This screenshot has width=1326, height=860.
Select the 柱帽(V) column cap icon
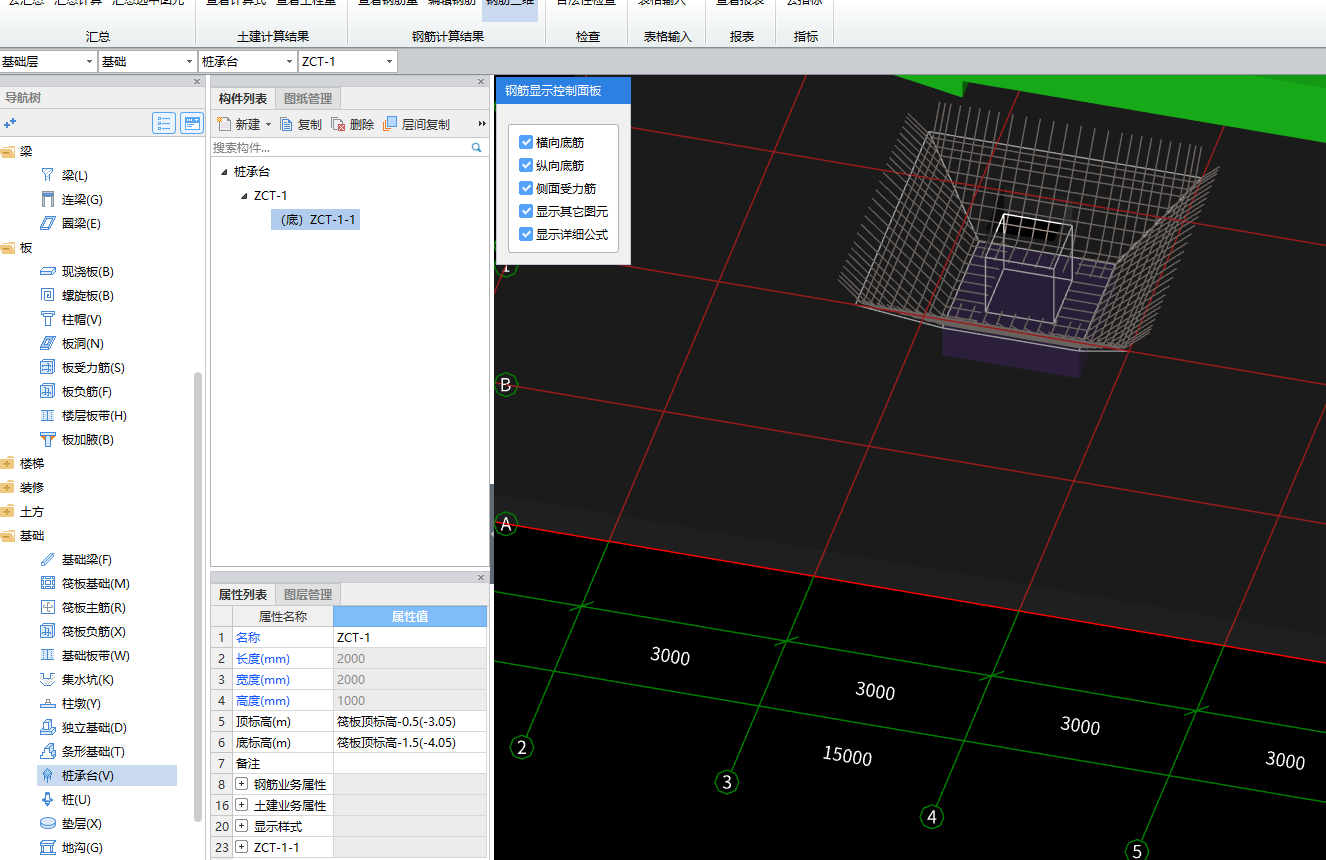tap(47, 319)
